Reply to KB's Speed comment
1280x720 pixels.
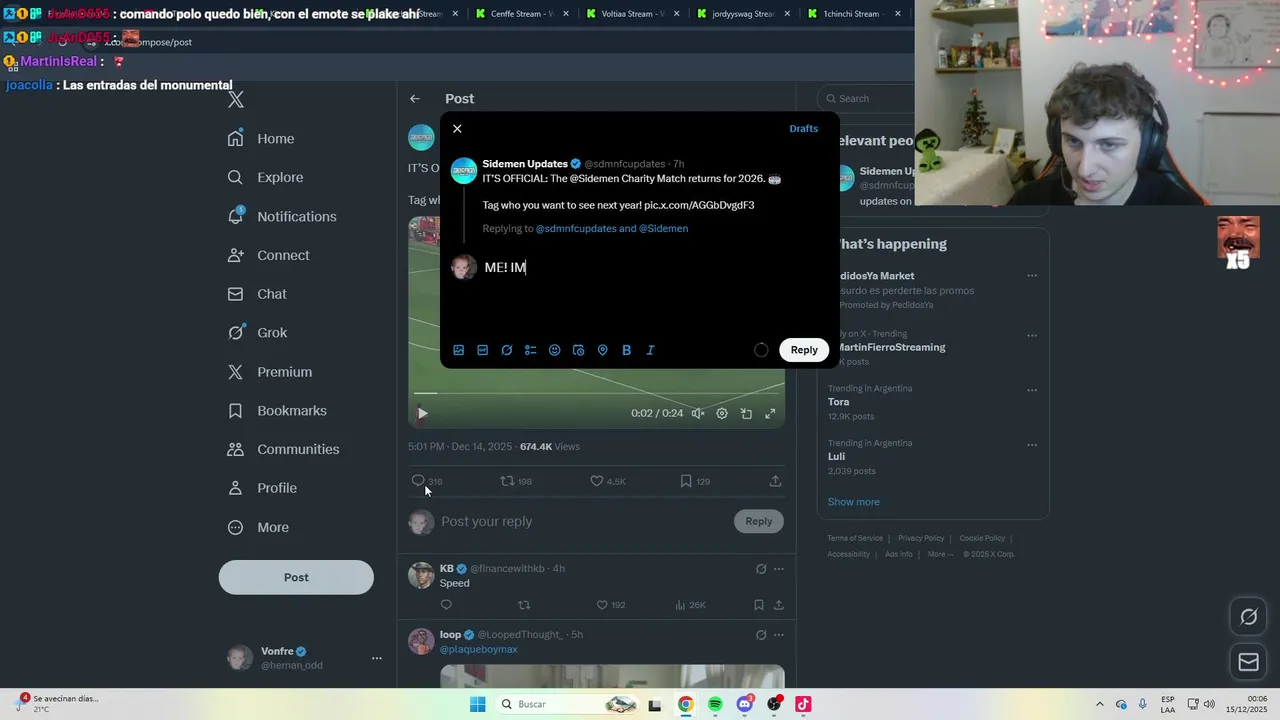coord(446,605)
